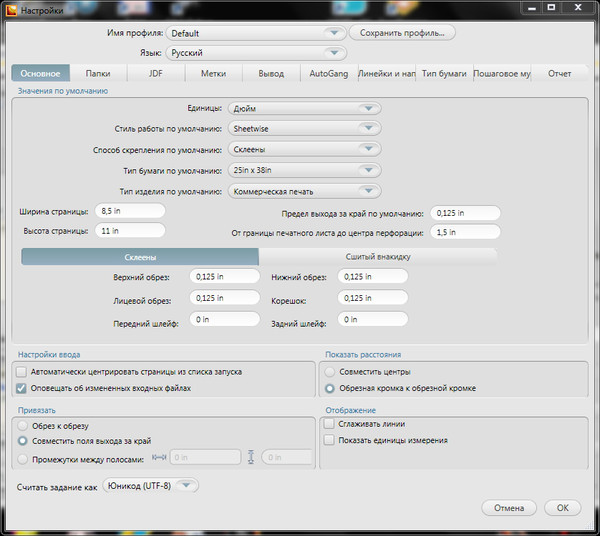Check Показать единицы измерения
Viewport: 600px width, 536px height.
pos(329,440)
